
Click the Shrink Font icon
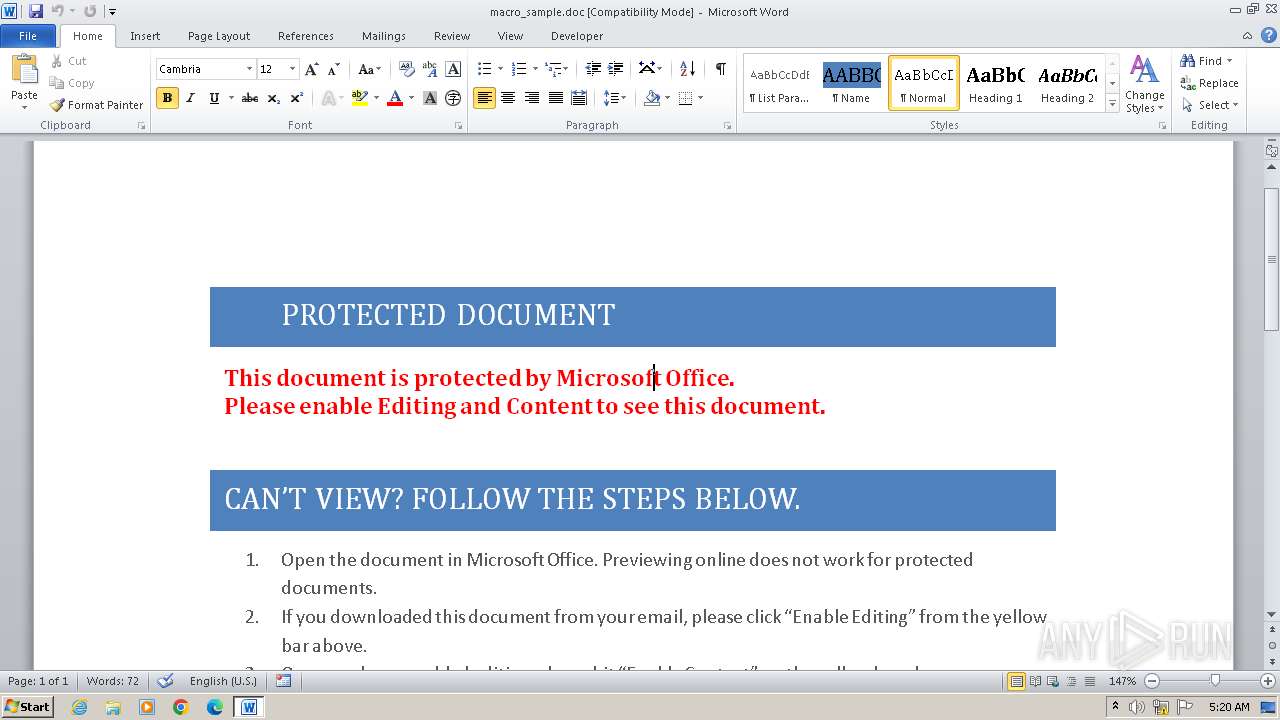[334, 69]
